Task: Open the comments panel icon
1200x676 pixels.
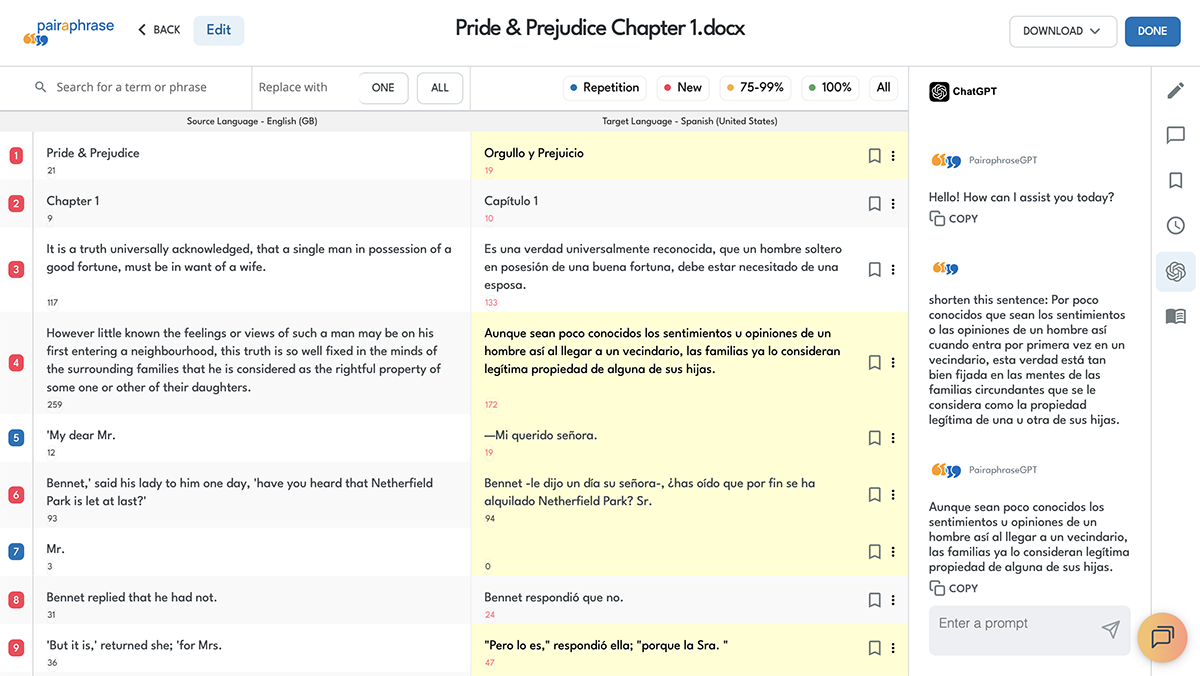Action: coord(1176,135)
